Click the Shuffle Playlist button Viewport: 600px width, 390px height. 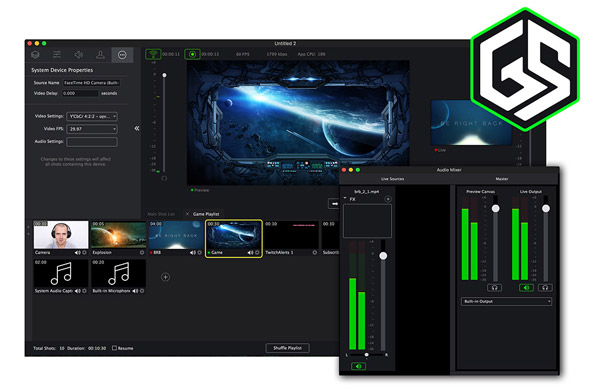click(287, 348)
